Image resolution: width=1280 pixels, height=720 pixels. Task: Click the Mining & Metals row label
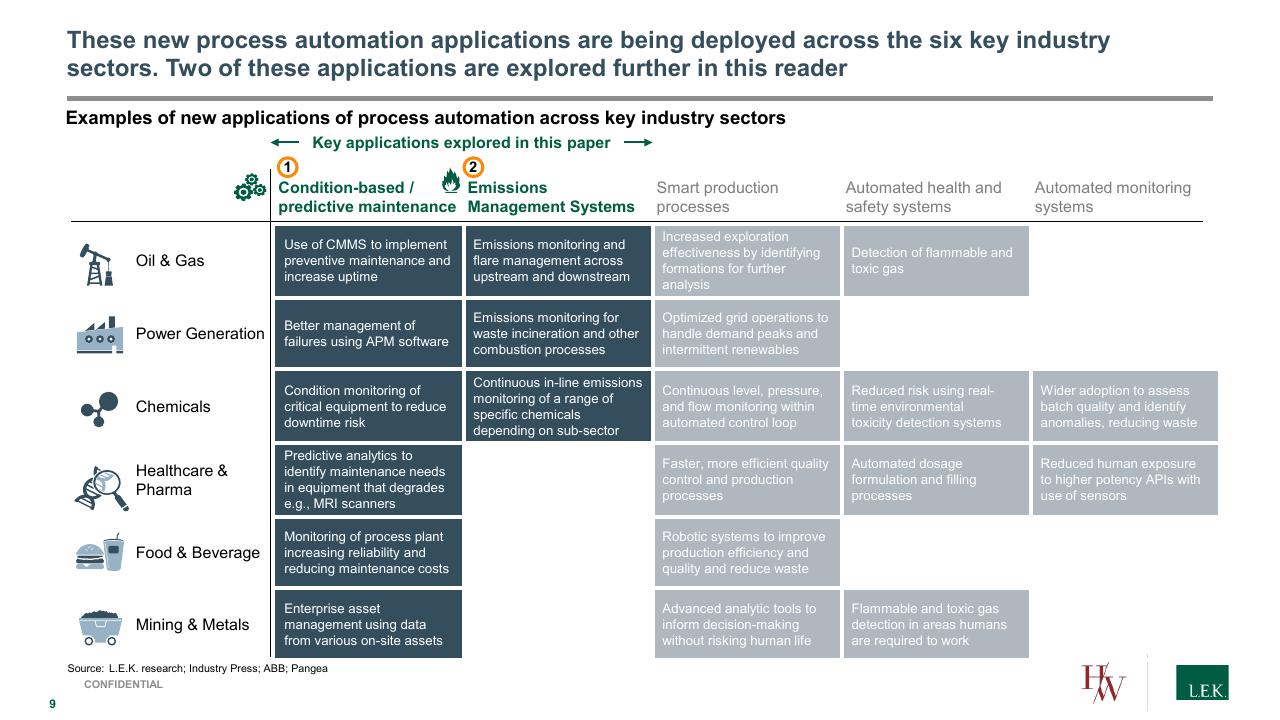click(x=192, y=625)
